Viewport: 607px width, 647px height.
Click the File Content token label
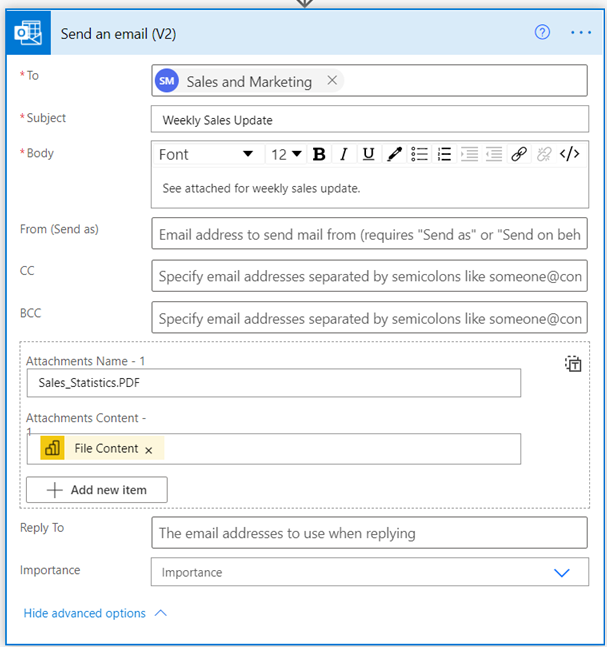click(x=106, y=448)
